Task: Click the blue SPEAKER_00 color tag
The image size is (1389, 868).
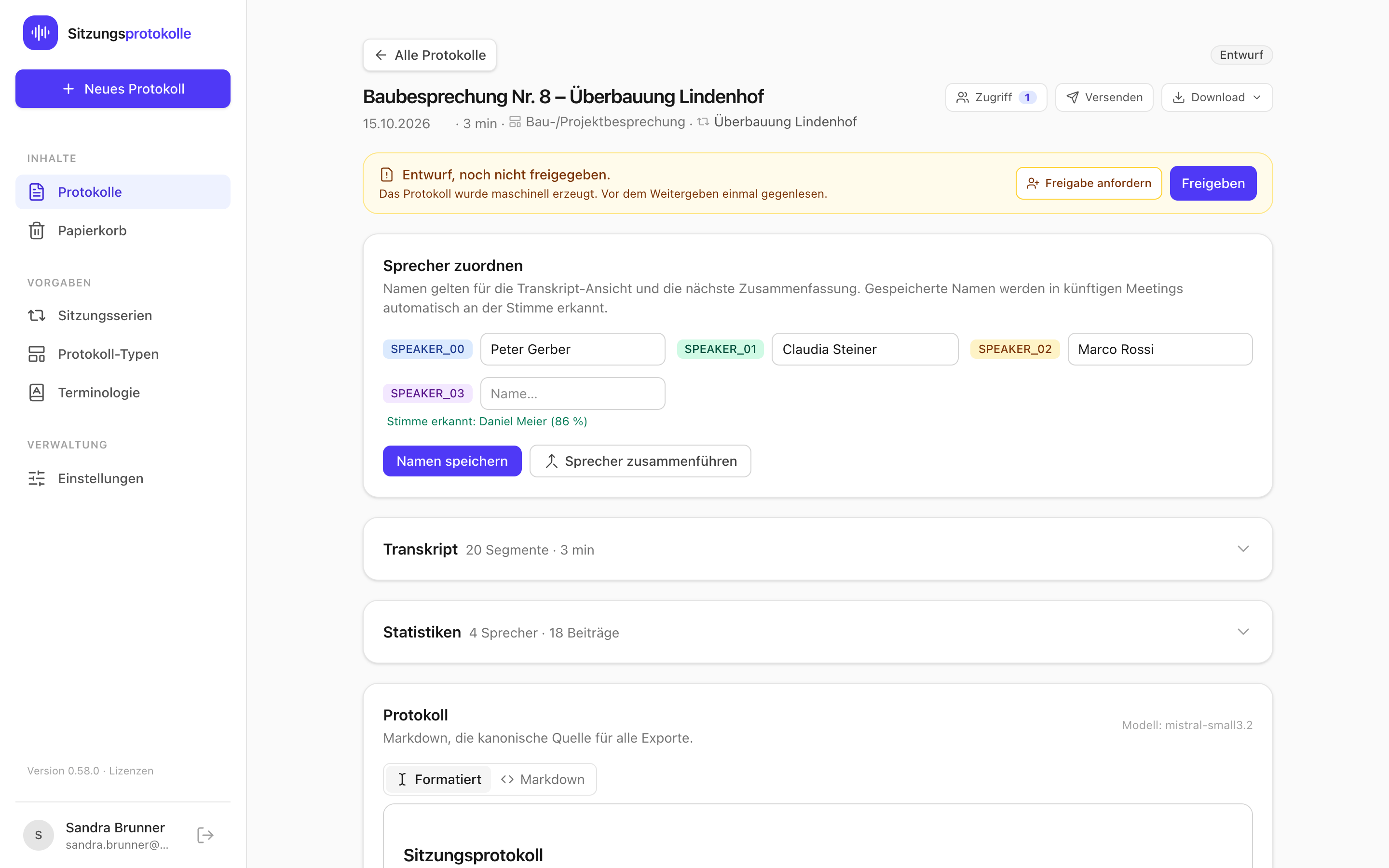Action: pos(427,349)
